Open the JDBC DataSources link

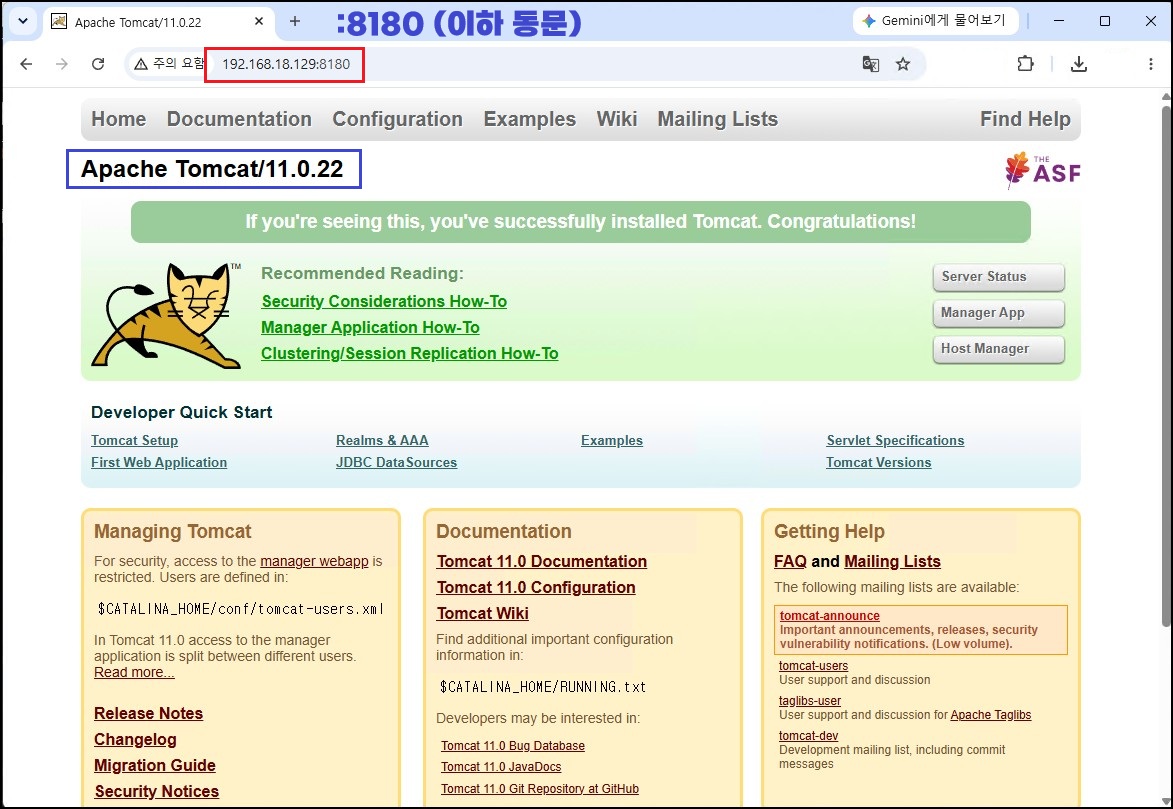tap(396, 462)
